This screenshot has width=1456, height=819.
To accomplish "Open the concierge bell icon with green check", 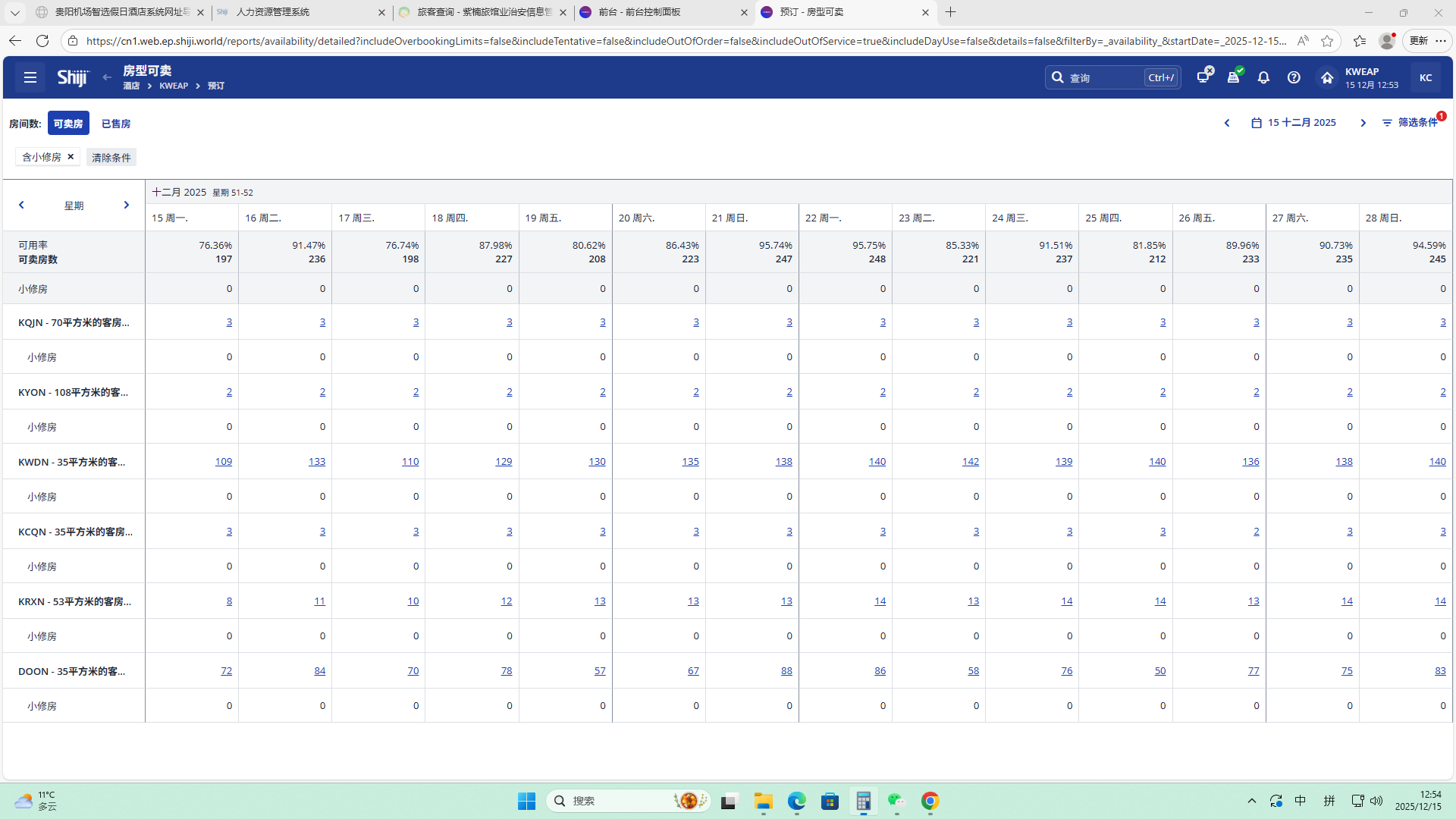I will pyautogui.click(x=1234, y=77).
